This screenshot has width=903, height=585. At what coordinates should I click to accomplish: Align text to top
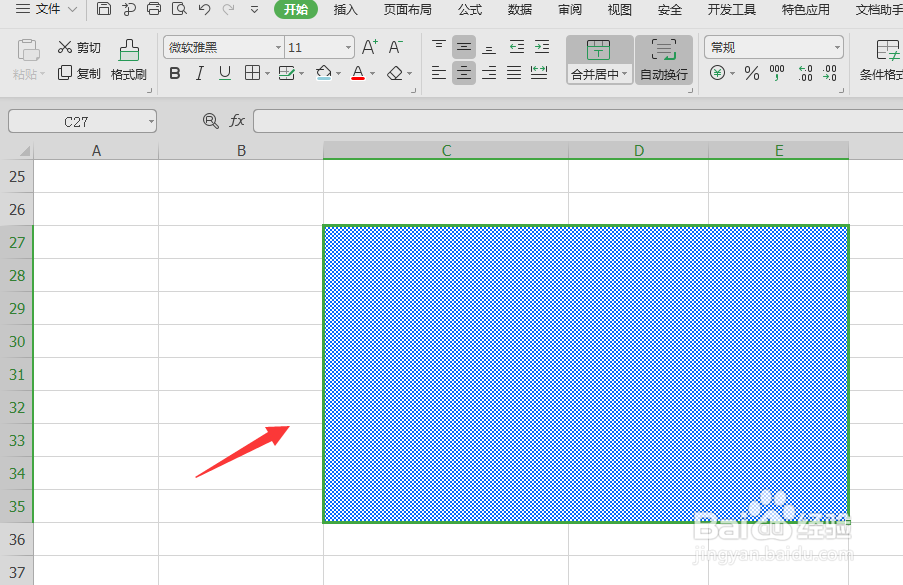point(439,47)
